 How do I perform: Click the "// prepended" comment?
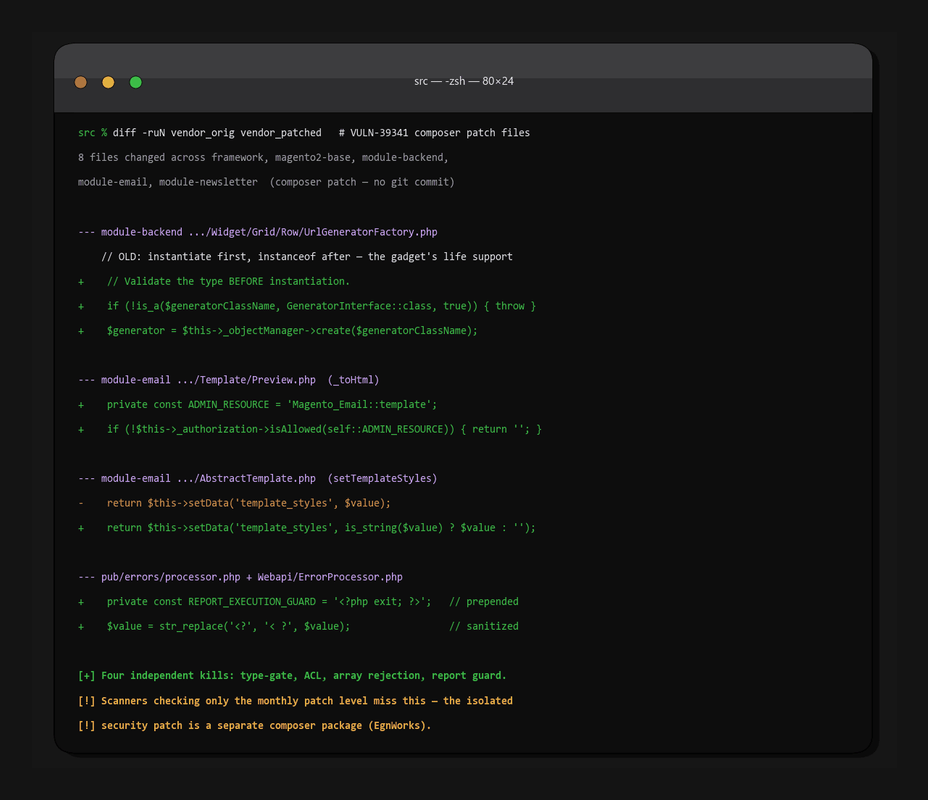(x=484, y=602)
